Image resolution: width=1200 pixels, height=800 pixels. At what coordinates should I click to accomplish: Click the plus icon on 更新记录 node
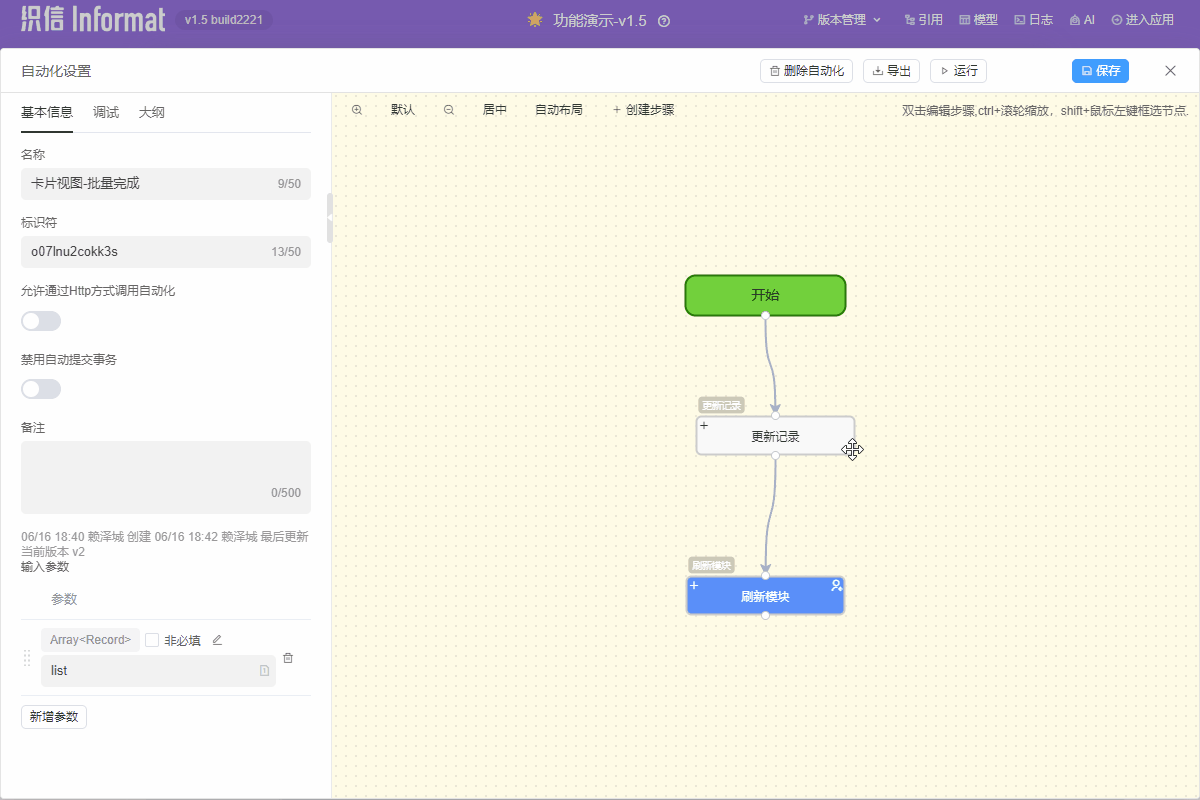coord(704,426)
